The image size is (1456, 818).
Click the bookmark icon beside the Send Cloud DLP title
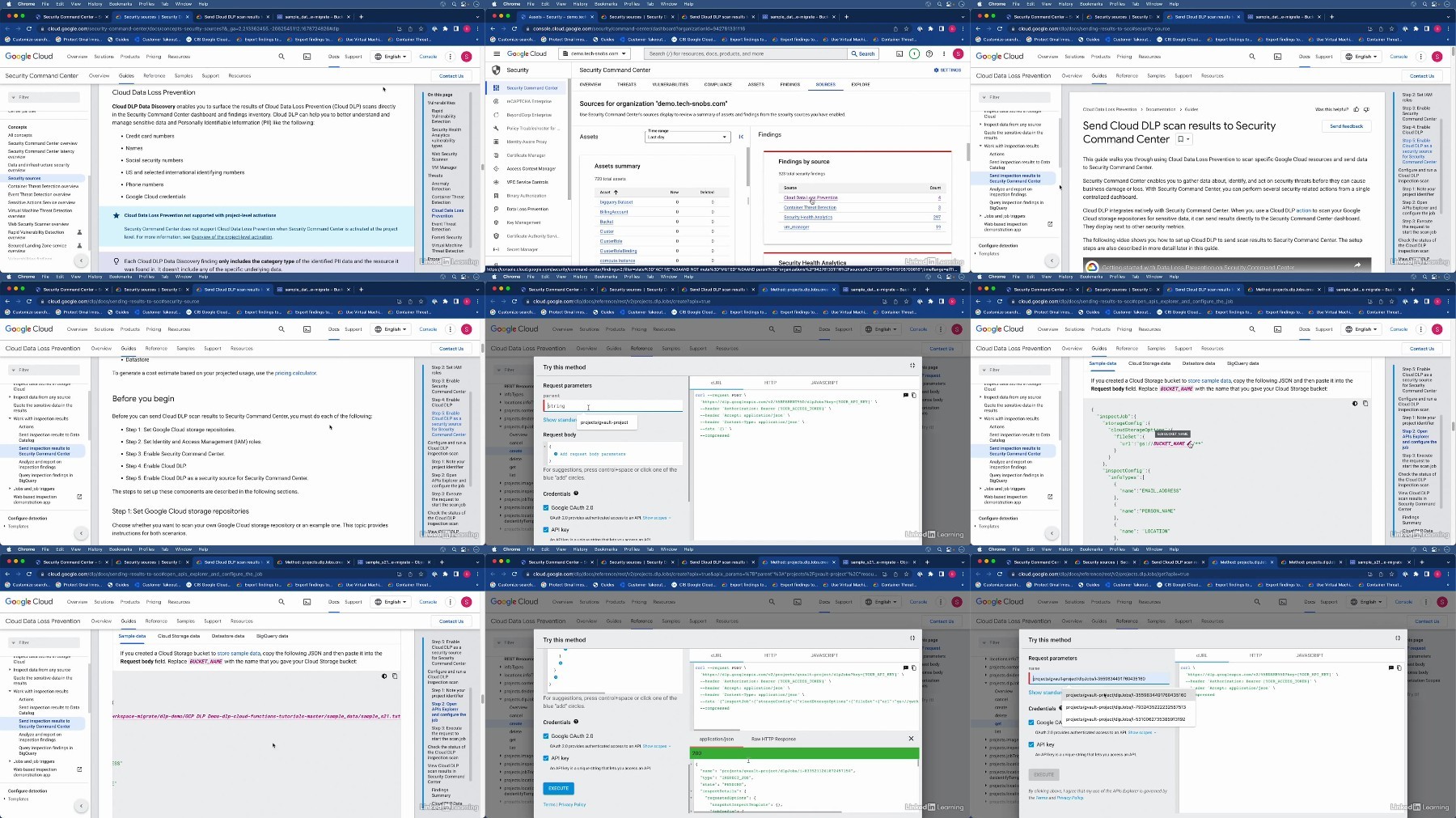tap(1181, 139)
